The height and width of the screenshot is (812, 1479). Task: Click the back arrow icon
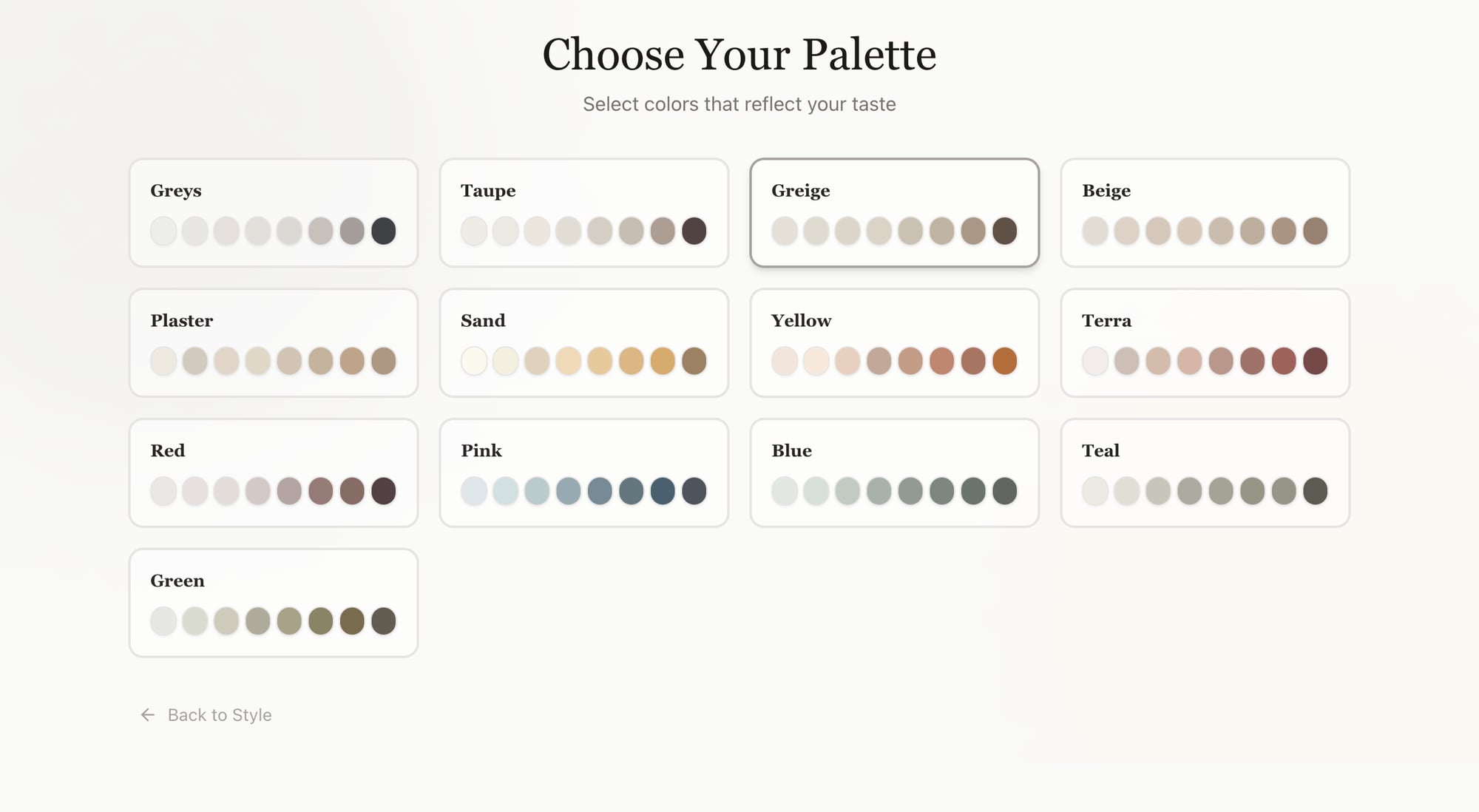tap(147, 715)
